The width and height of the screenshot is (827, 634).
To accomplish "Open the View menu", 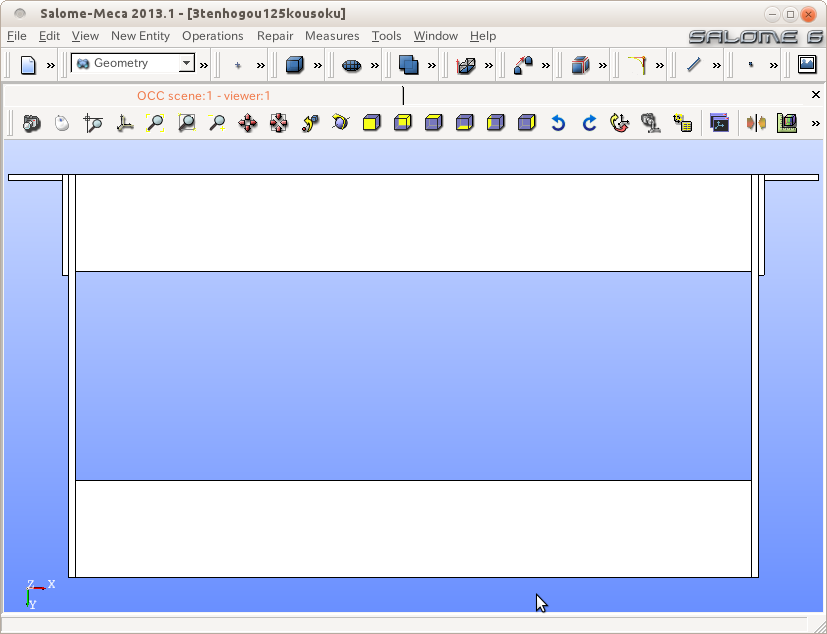I will pos(85,36).
